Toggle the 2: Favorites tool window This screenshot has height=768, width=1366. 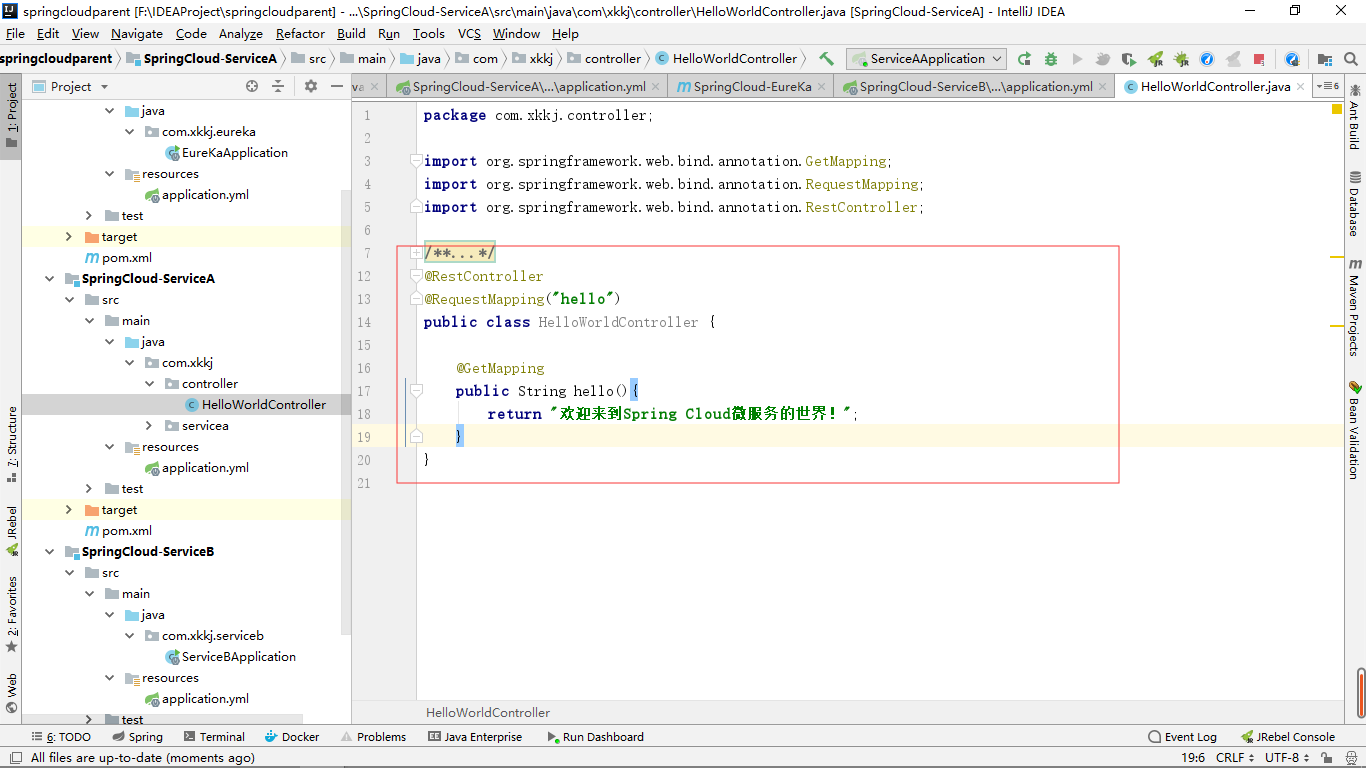pos(11,613)
